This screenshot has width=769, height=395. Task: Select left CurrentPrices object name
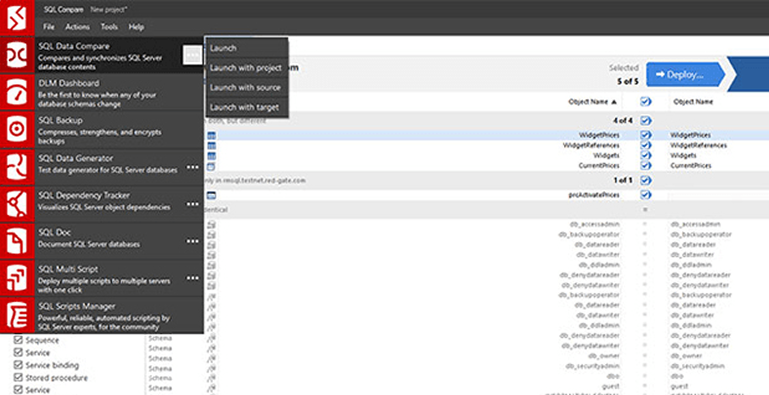click(599, 166)
